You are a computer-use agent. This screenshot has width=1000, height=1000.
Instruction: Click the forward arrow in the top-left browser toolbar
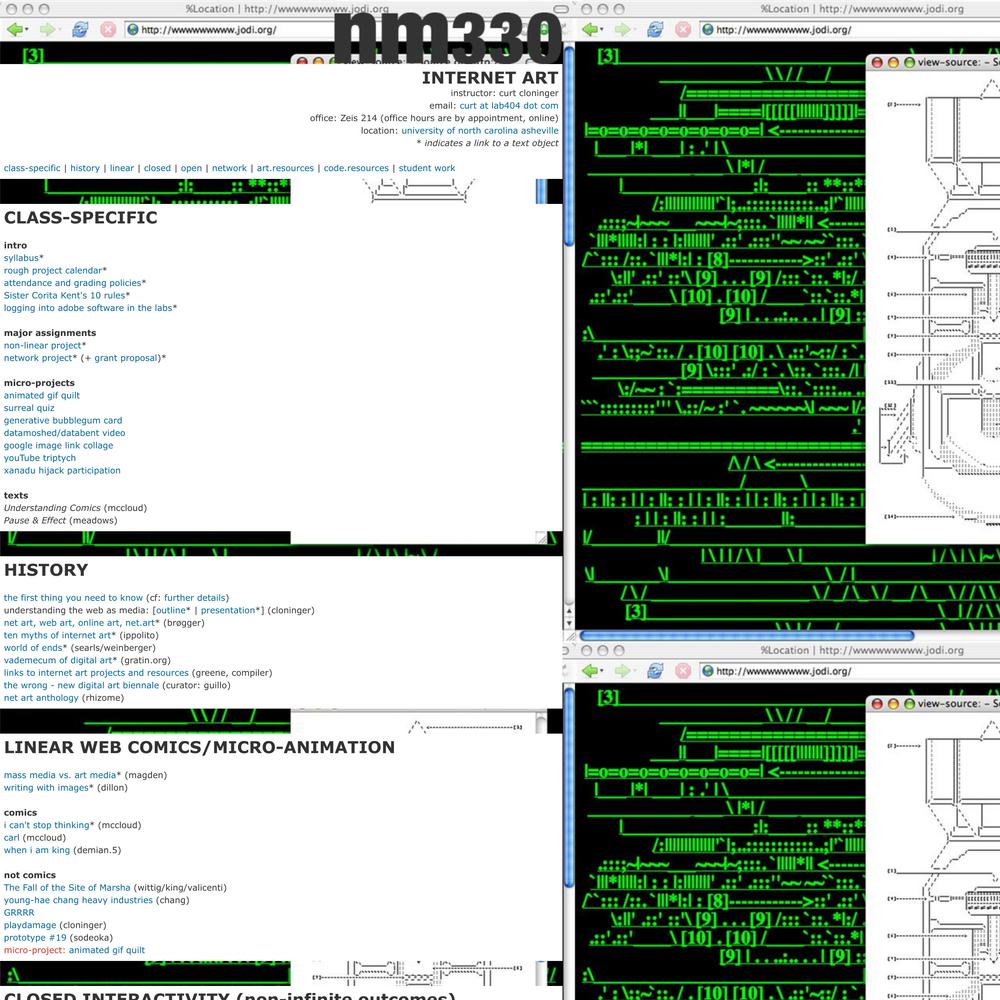coord(47,29)
